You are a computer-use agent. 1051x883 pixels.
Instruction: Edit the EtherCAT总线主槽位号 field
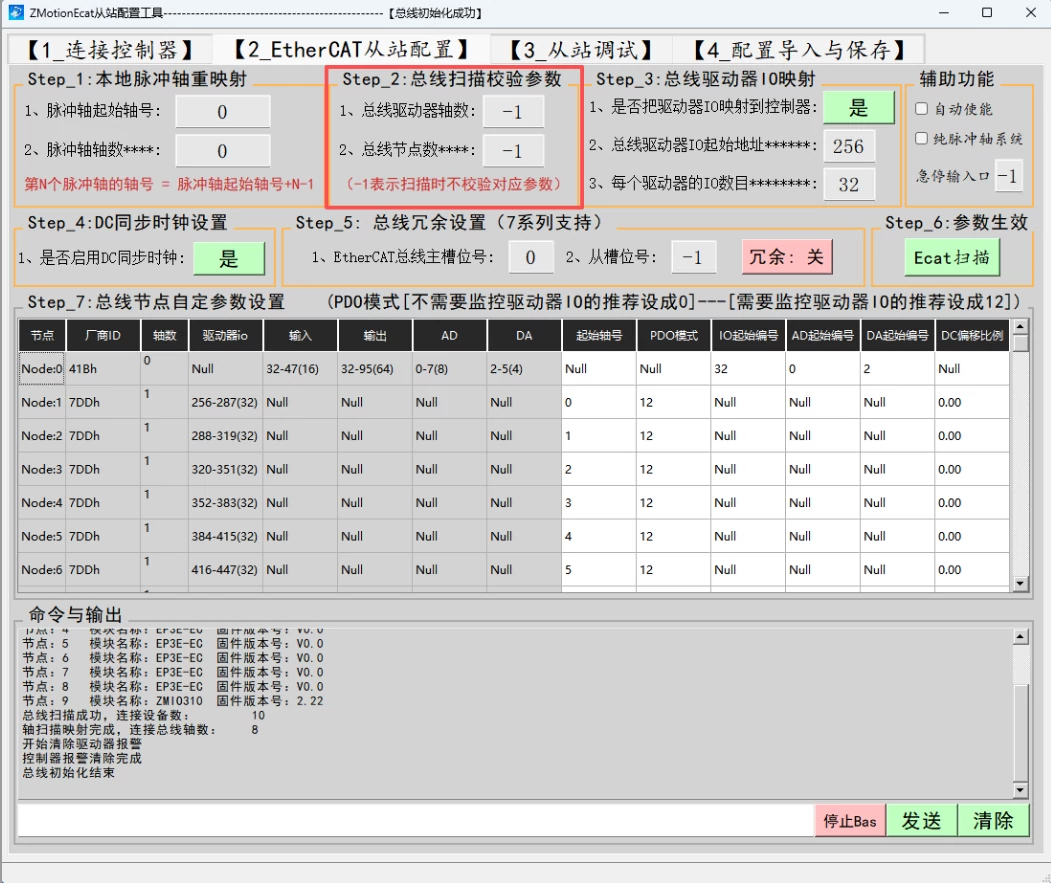[530, 257]
